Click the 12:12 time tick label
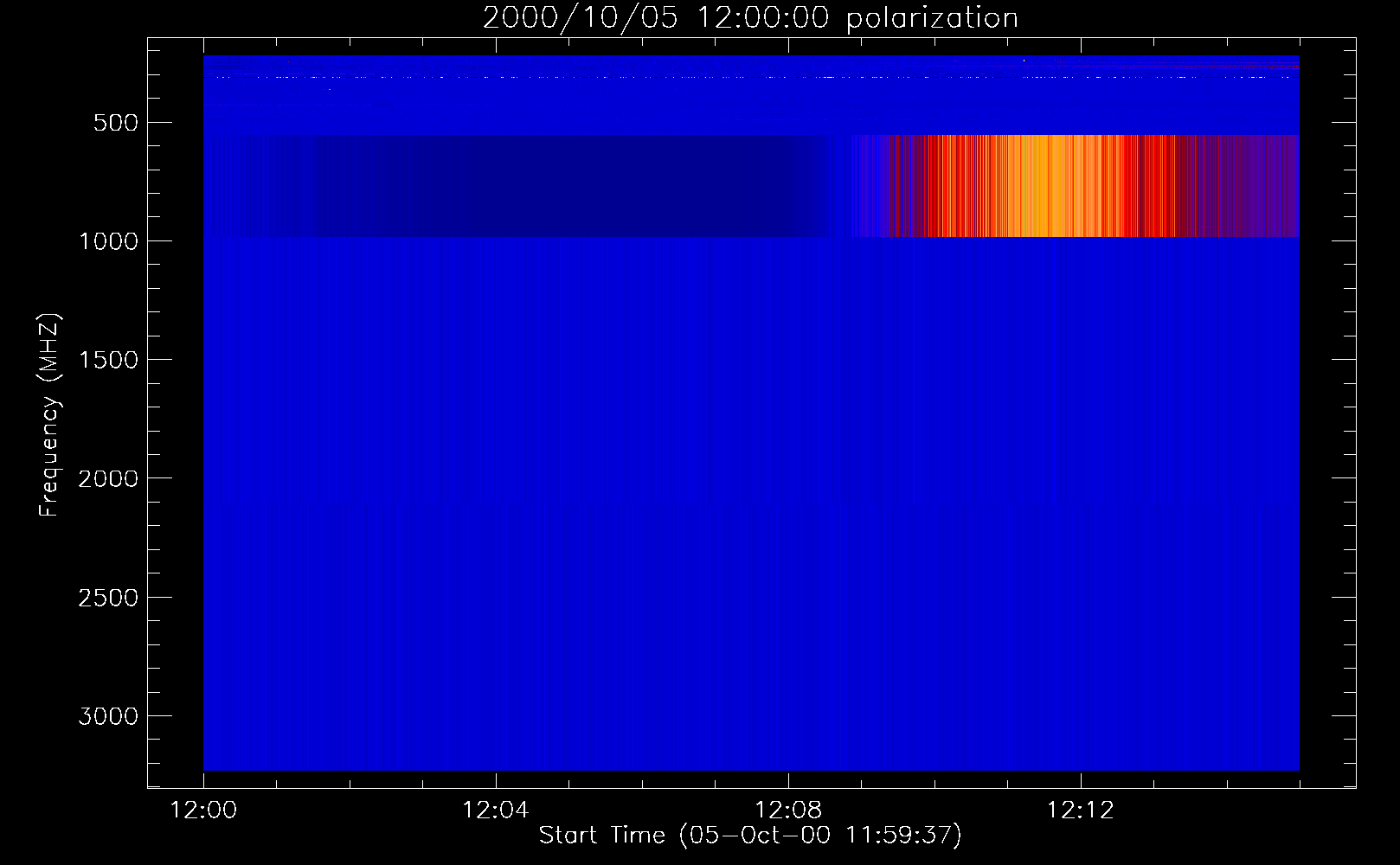Image resolution: width=1400 pixels, height=865 pixels. (1081, 811)
